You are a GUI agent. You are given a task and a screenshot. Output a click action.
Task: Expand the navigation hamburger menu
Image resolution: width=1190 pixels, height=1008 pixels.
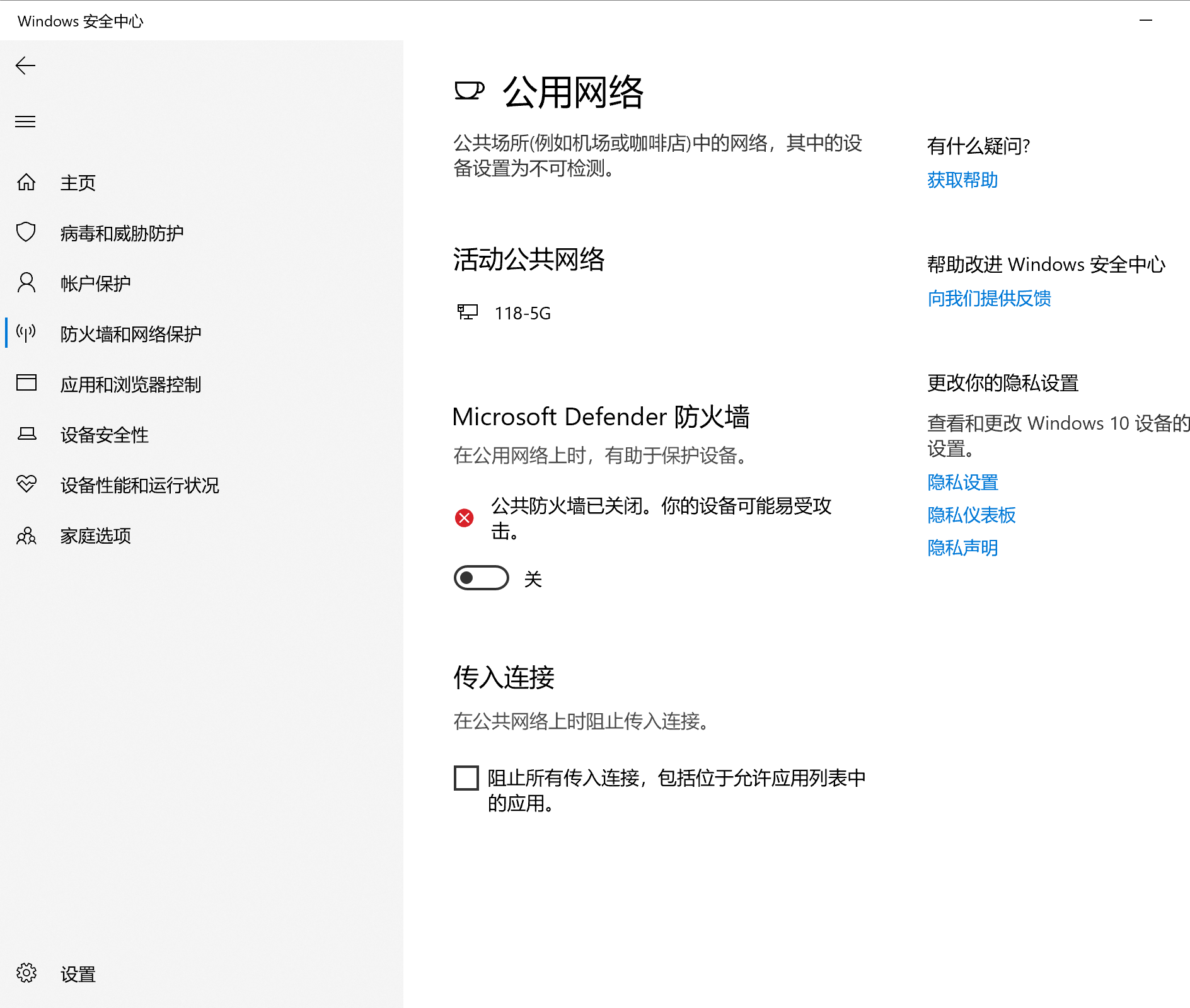[x=25, y=122]
